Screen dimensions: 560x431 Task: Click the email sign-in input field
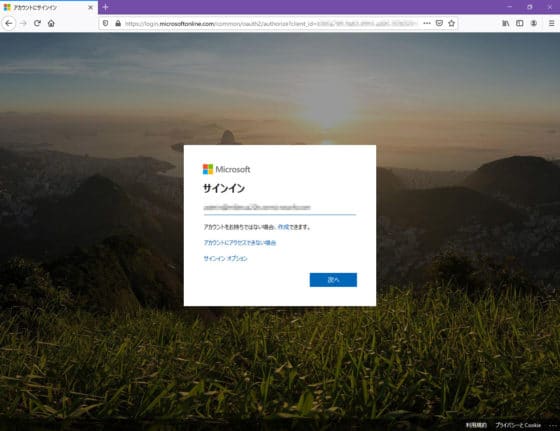[280, 208]
